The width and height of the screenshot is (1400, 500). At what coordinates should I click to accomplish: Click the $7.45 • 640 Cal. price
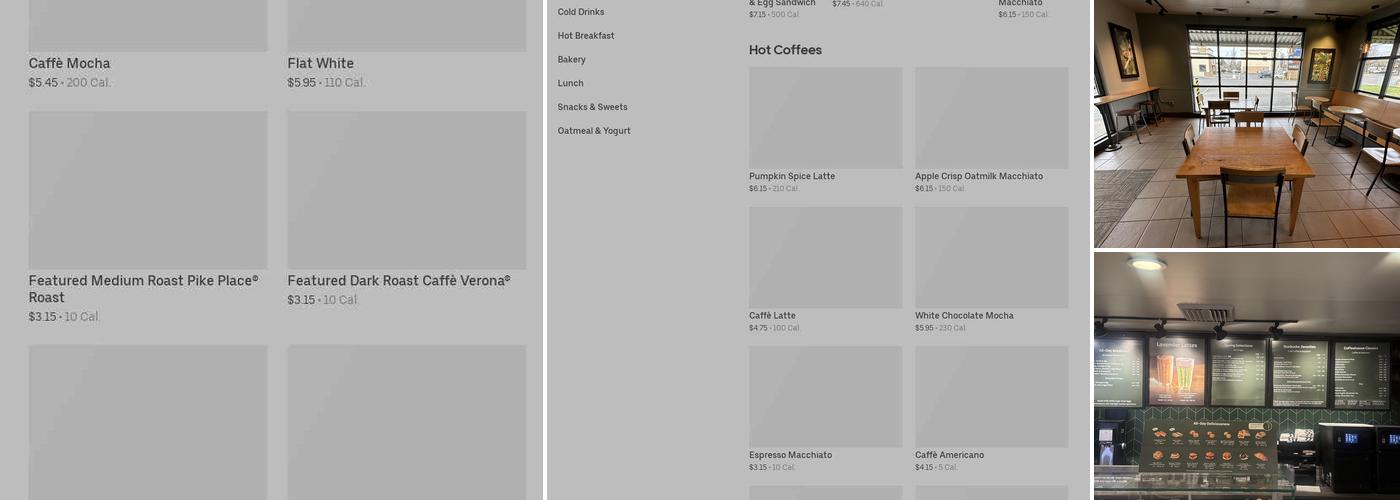pyautogui.click(x=858, y=4)
